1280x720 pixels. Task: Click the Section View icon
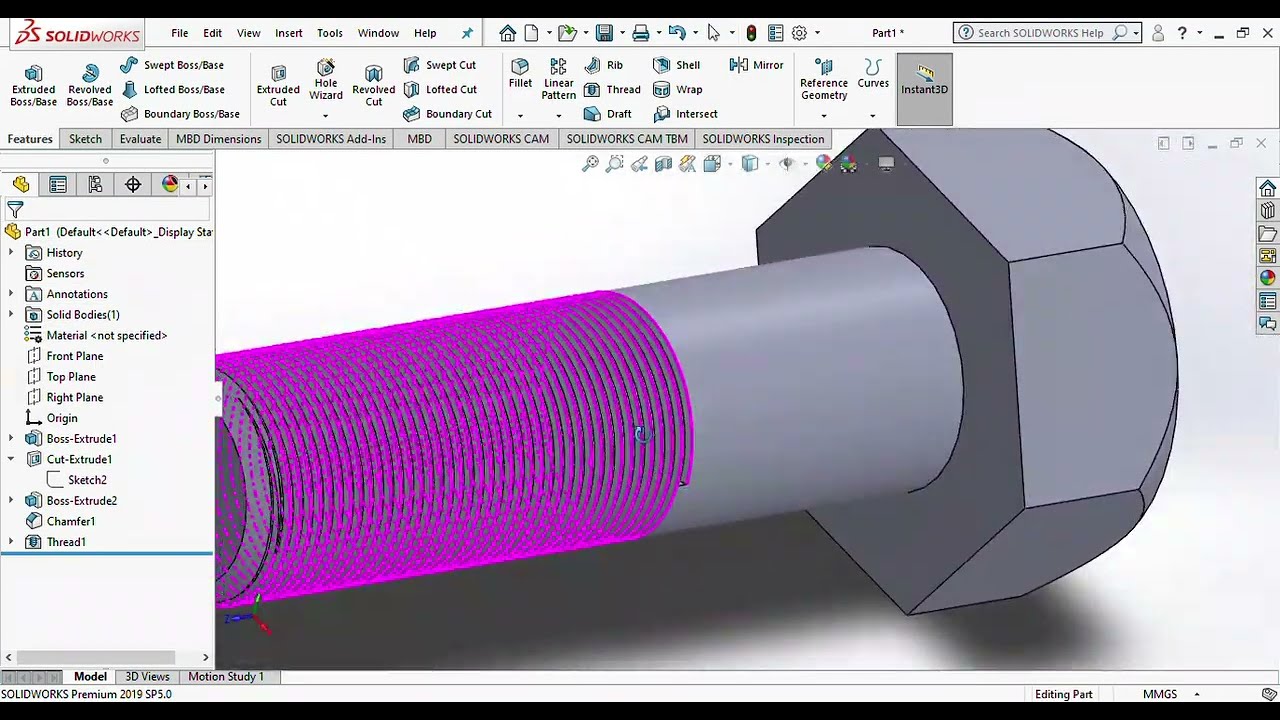point(663,164)
